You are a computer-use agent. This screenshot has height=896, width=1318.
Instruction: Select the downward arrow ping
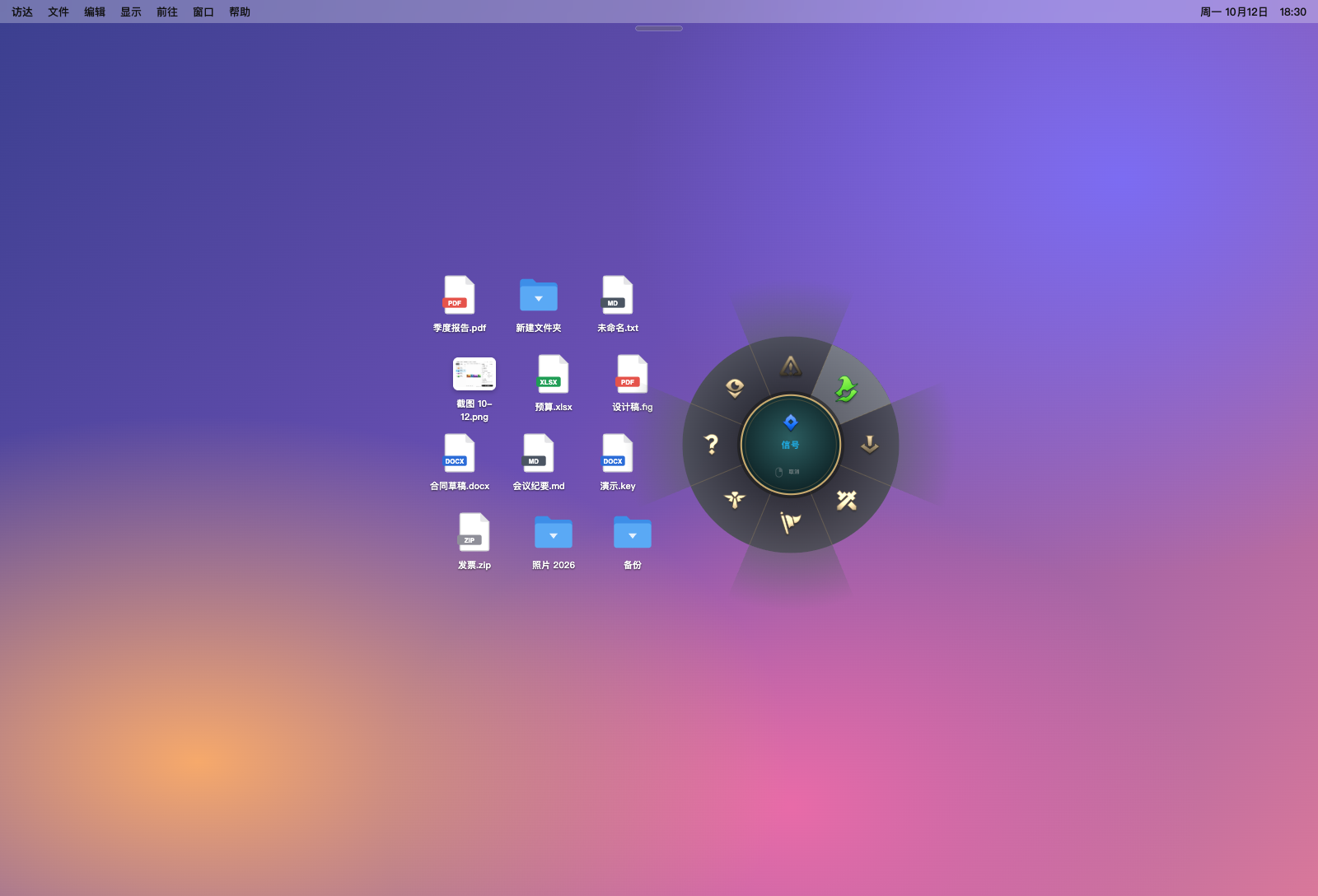coord(869,445)
